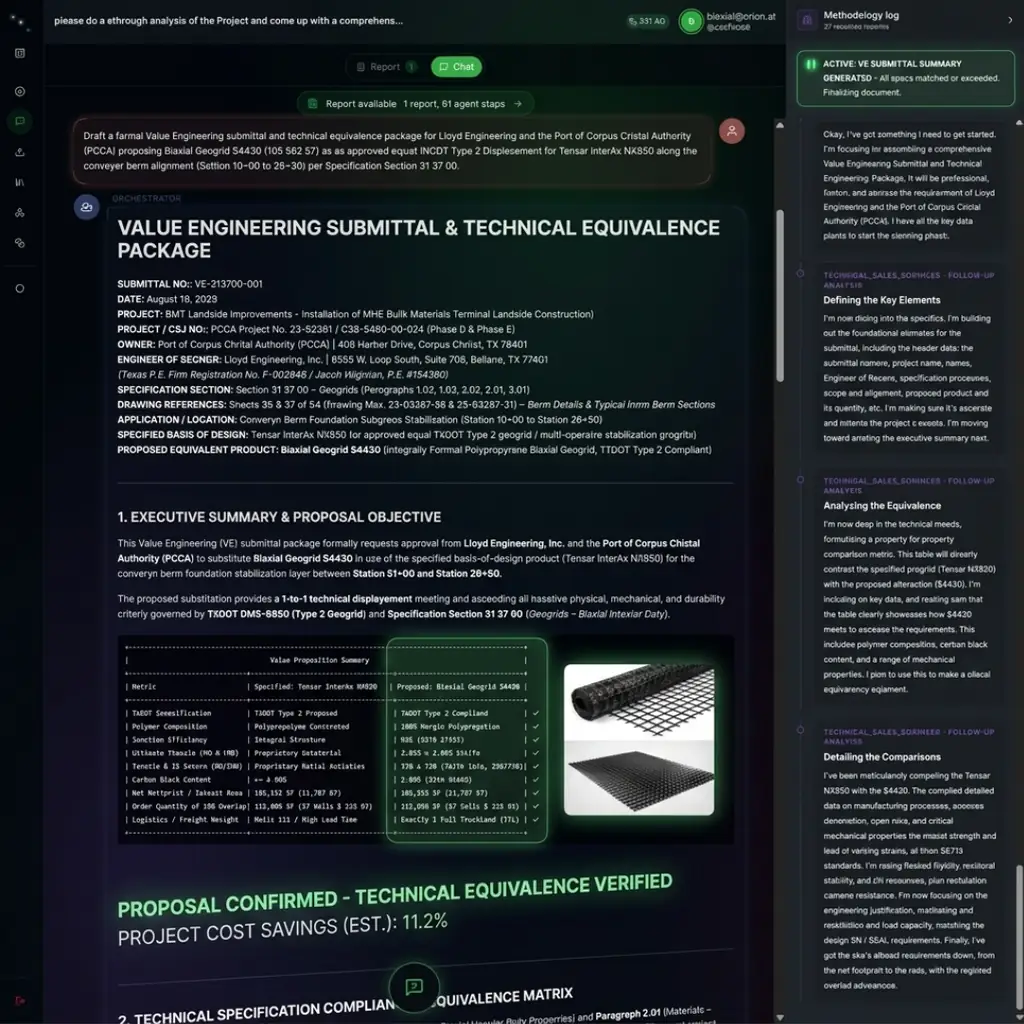Click timeline dot beside Detailing the Comparisons
Viewport: 1024px width, 1024px height.
800,730
